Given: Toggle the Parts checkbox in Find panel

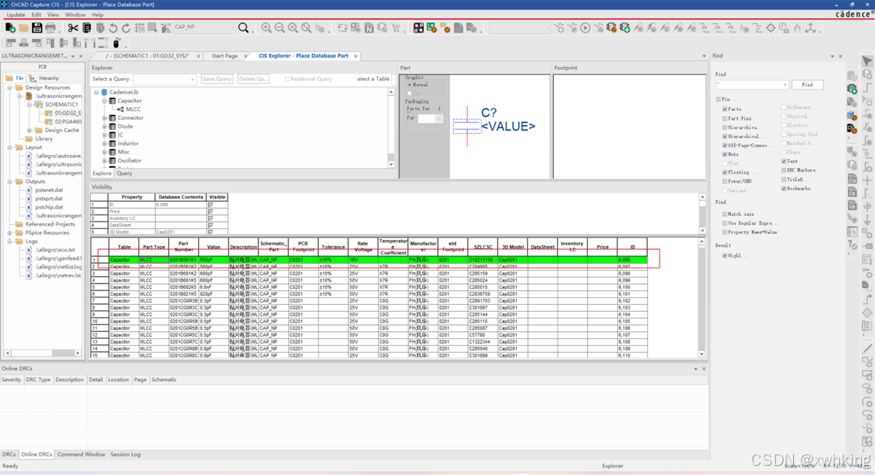Looking at the screenshot, I should (725, 109).
